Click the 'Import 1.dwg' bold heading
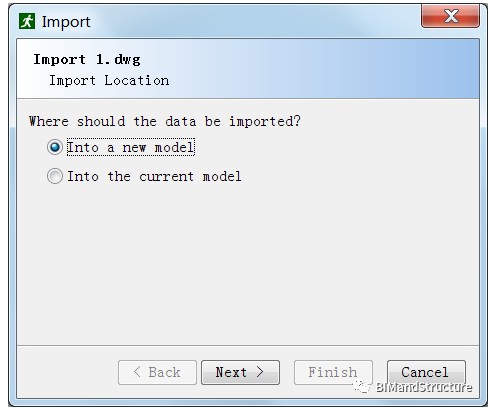 pyautogui.click(x=87, y=60)
